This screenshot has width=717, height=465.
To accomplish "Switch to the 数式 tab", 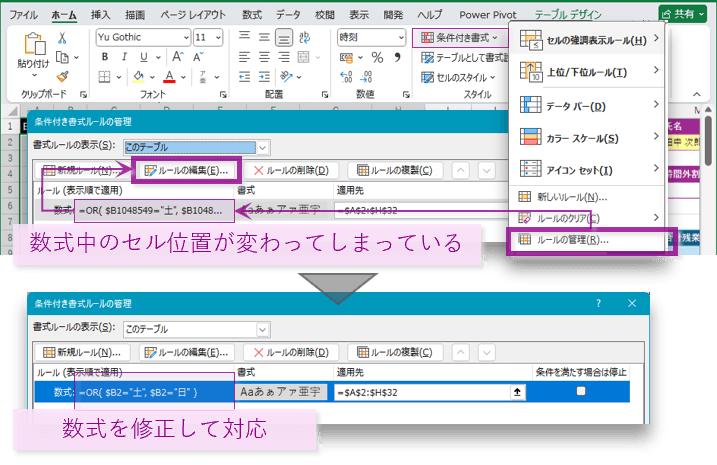I will pyautogui.click(x=252, y=15).
